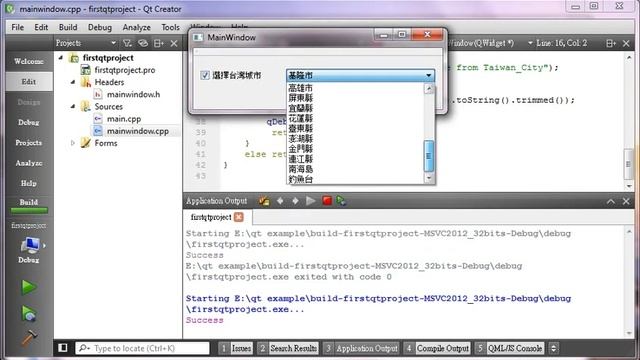The height and width of the screenshot is (360, 640).
Task: Open the Edit menu
Action: tap(41, 27)
